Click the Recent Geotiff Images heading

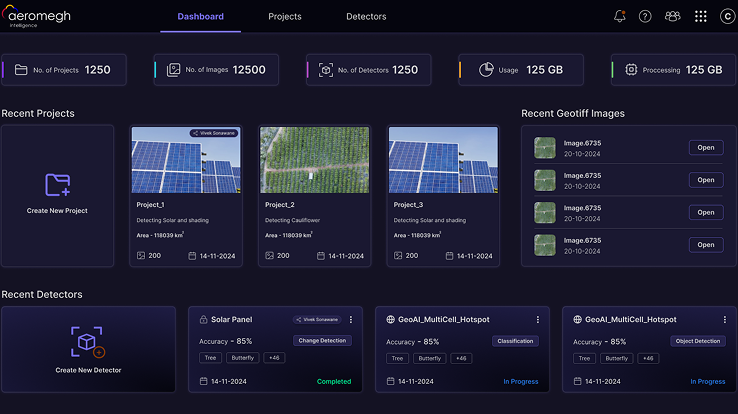[x=573, y=113]
